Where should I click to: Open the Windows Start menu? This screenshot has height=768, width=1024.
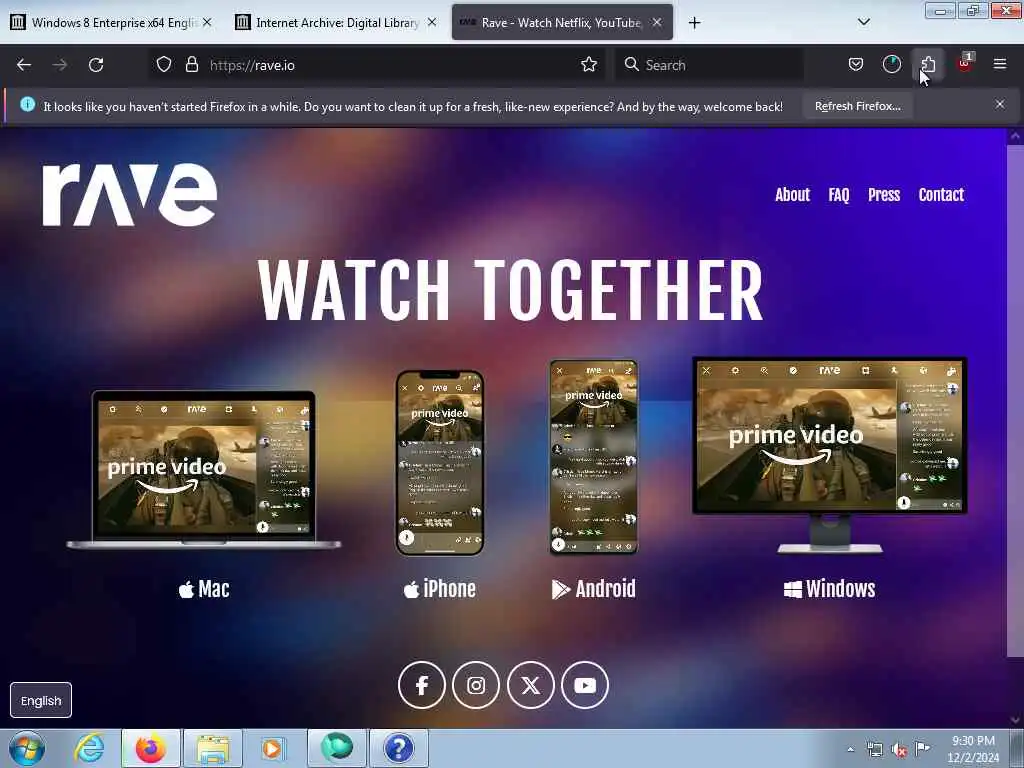coord(27,748)
